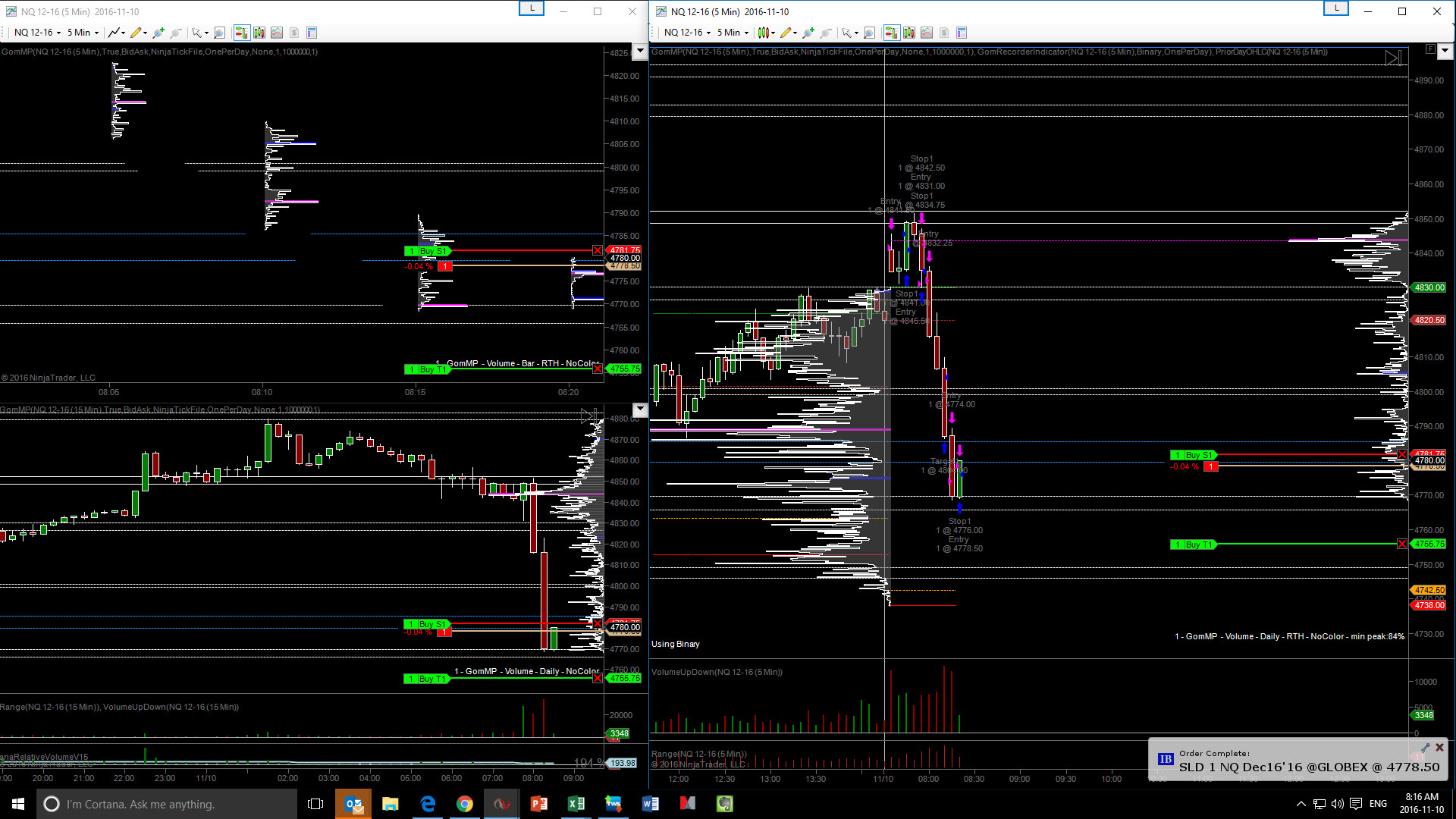
Task: Select cursor pointer tool in left chart window
Action: pos(196,33)
